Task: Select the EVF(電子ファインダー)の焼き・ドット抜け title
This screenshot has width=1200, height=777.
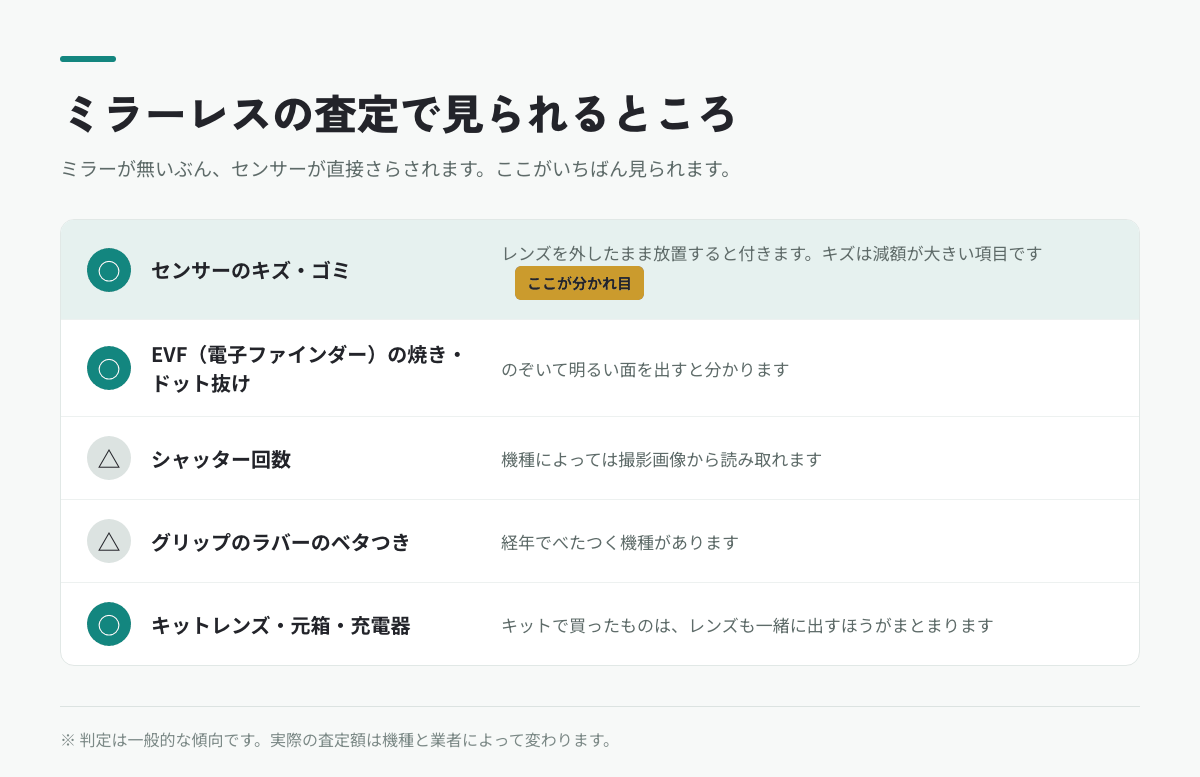Action: pos(308,369)
